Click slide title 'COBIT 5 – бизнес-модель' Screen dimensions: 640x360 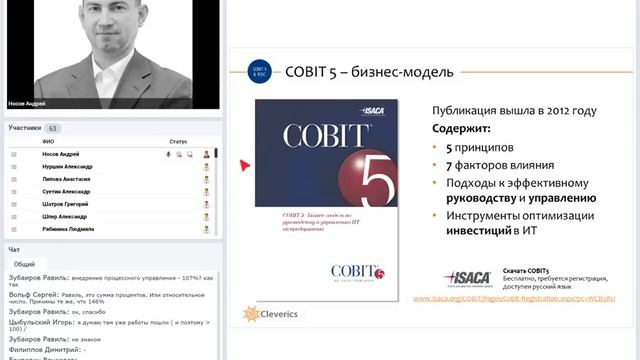369,72
